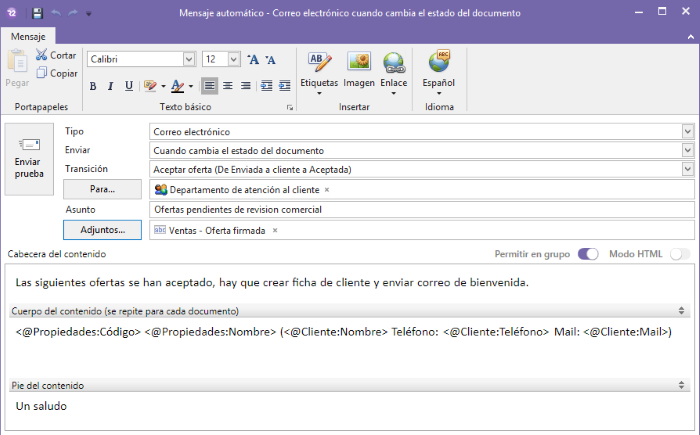This screenshot has height=435, width=700.
Task: Open the Transición dropdown arrow
Action: [688, 169]
